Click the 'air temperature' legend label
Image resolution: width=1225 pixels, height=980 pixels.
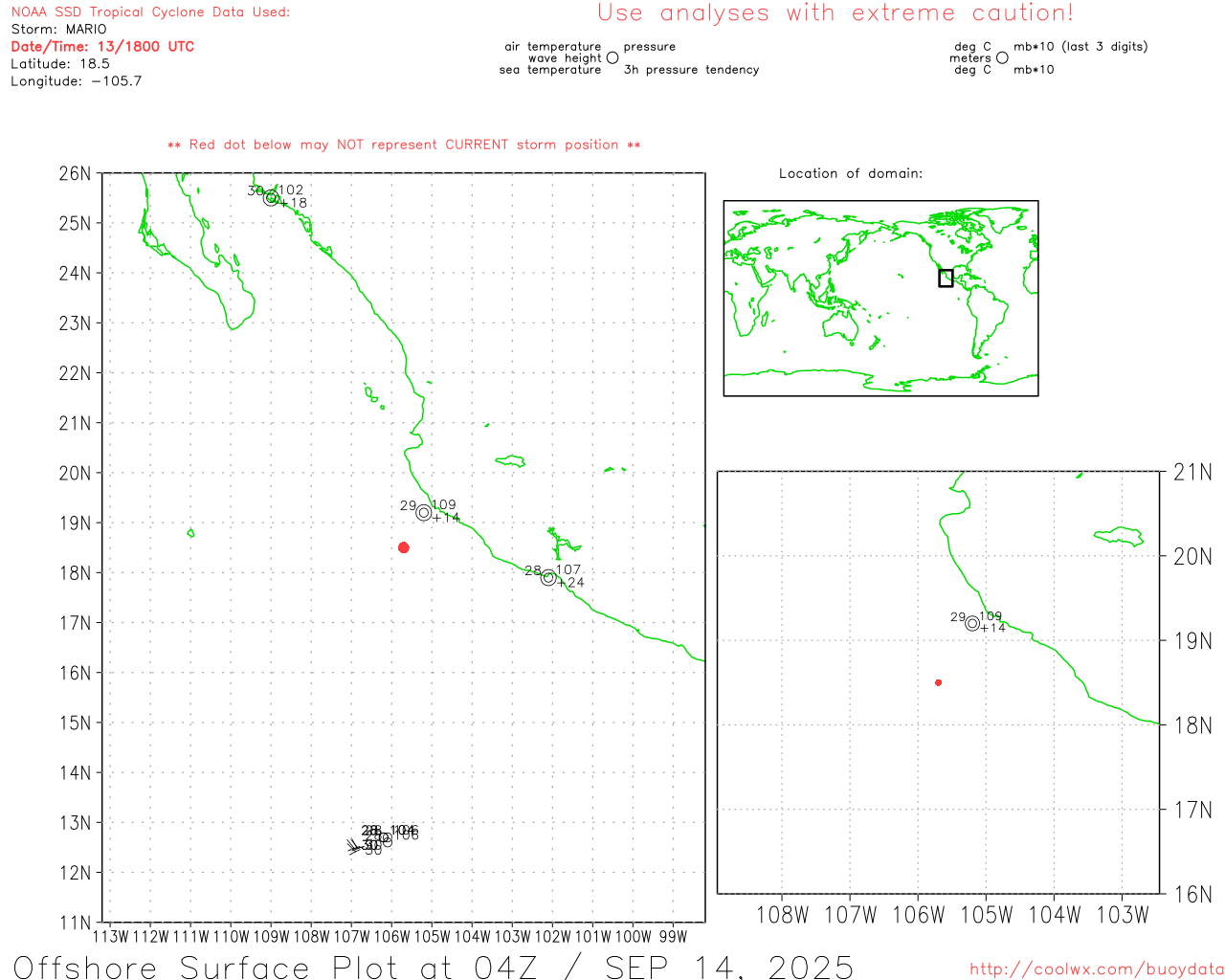553,46
